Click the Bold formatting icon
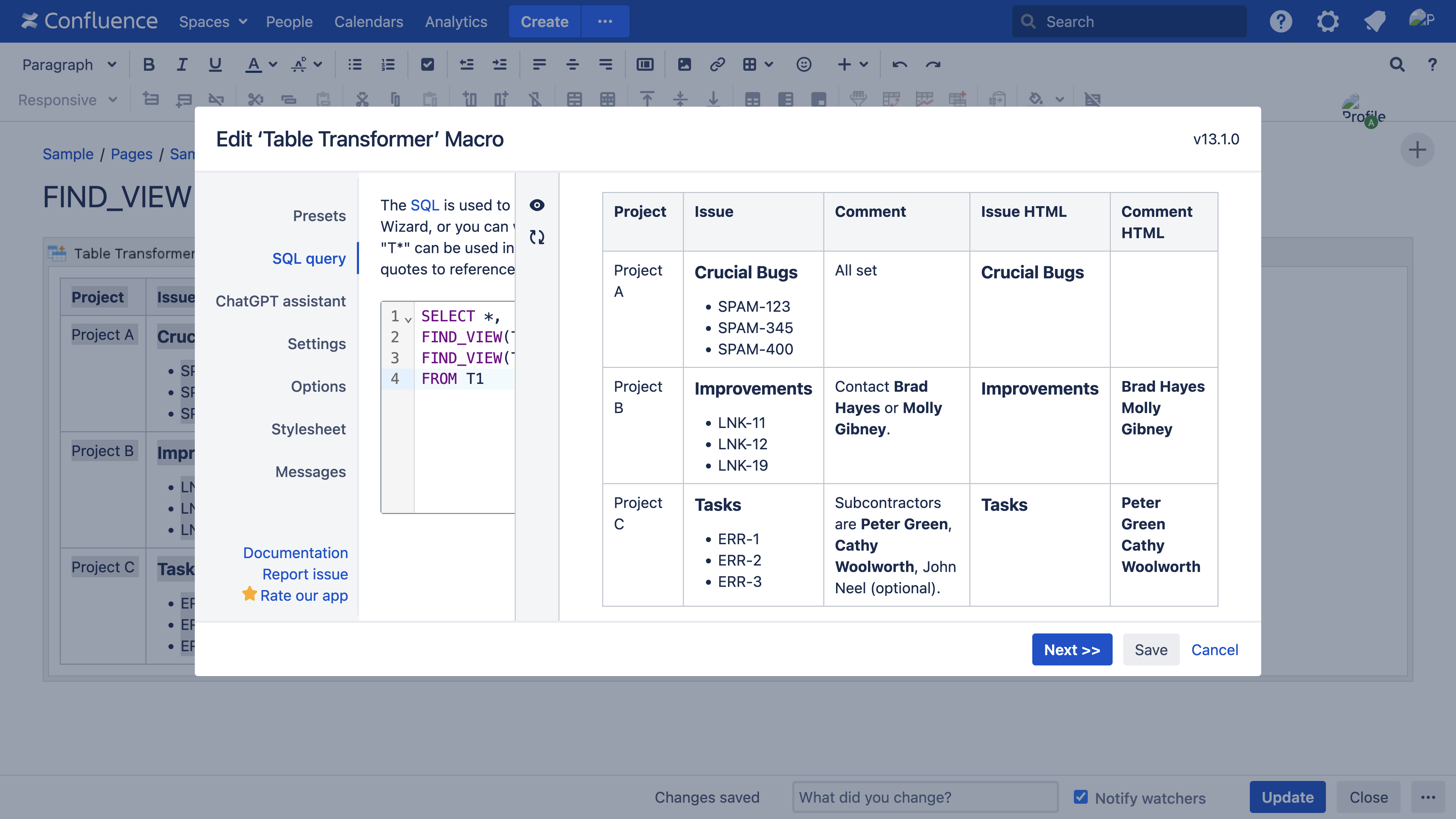The width and height of the screenshot is (1456, 819). (x=149, y=64)
